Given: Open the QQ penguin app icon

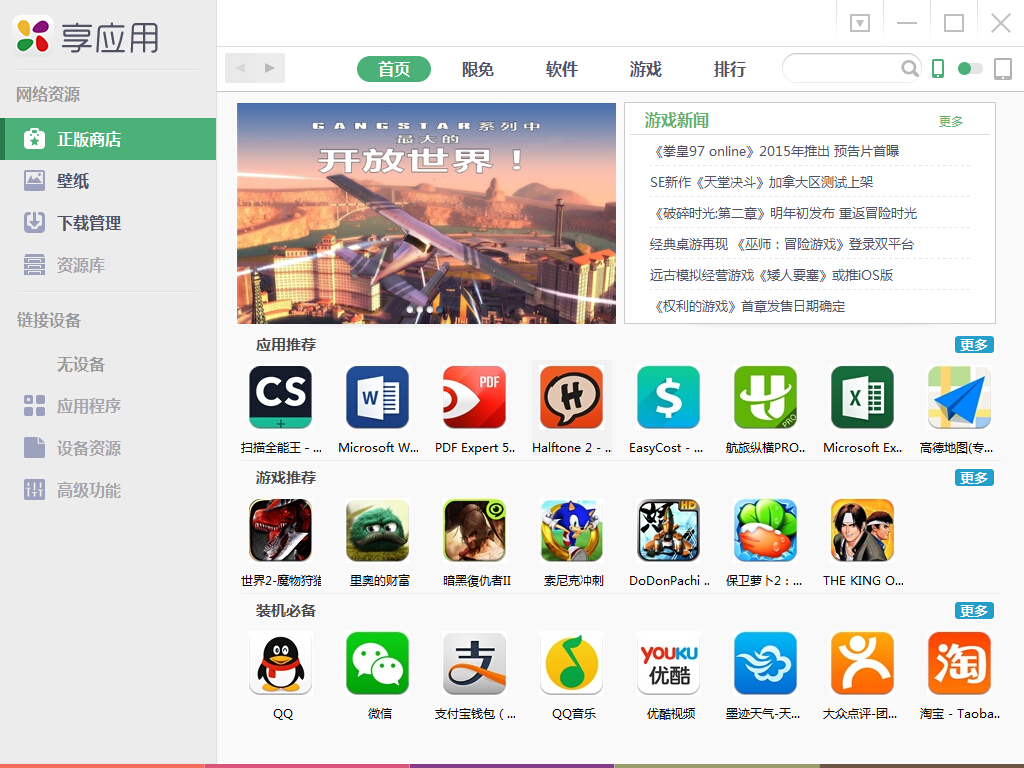Looking at the screenshot, I should tap(280, 664).
